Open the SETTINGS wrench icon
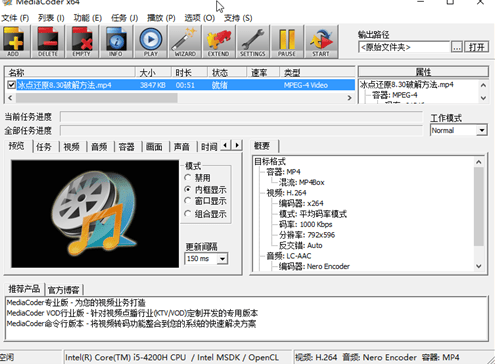Viewport: 495px width, 364px height. [252, 42]
